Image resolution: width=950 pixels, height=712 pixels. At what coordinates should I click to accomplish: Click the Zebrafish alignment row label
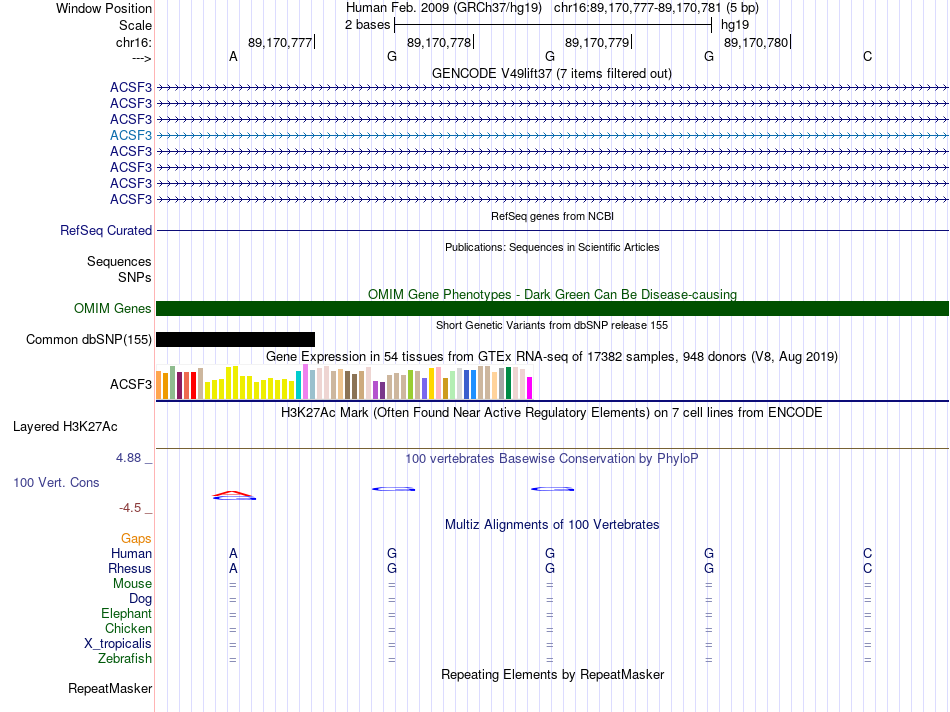coord(125,658)
